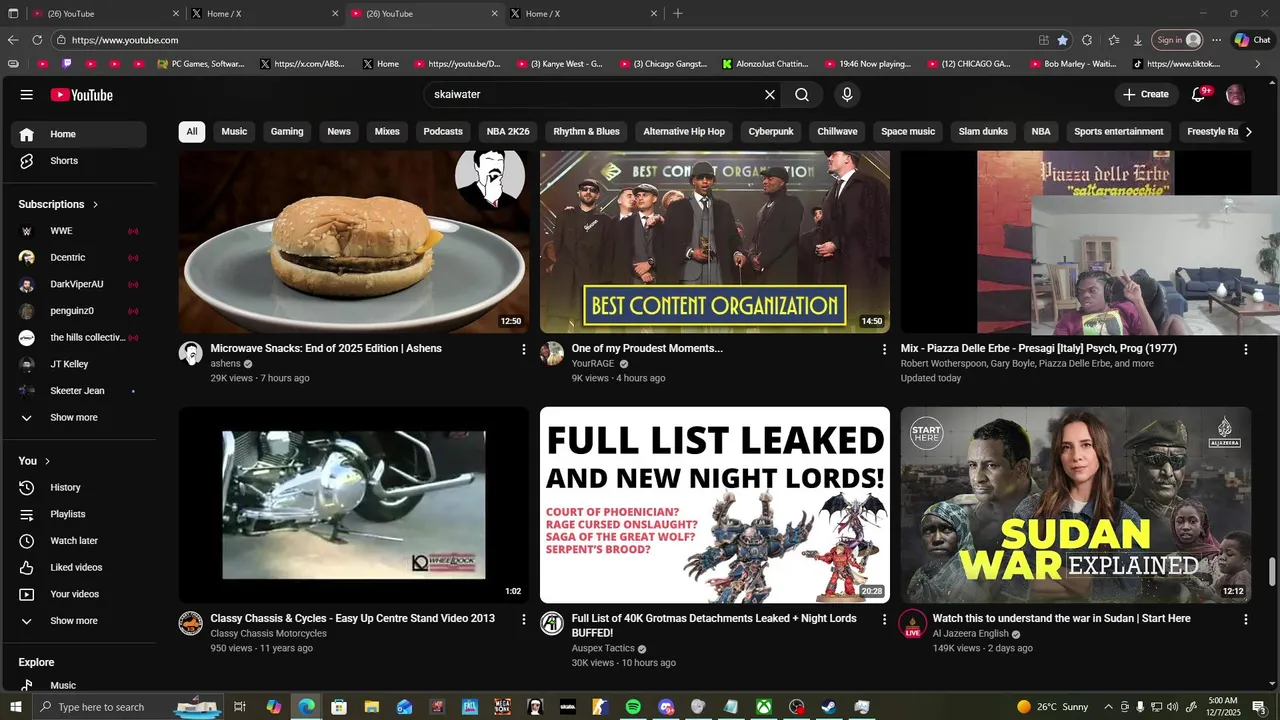1280x720 pixels.
Task: Open browser settings and more menu
Action: (1216, 40)
